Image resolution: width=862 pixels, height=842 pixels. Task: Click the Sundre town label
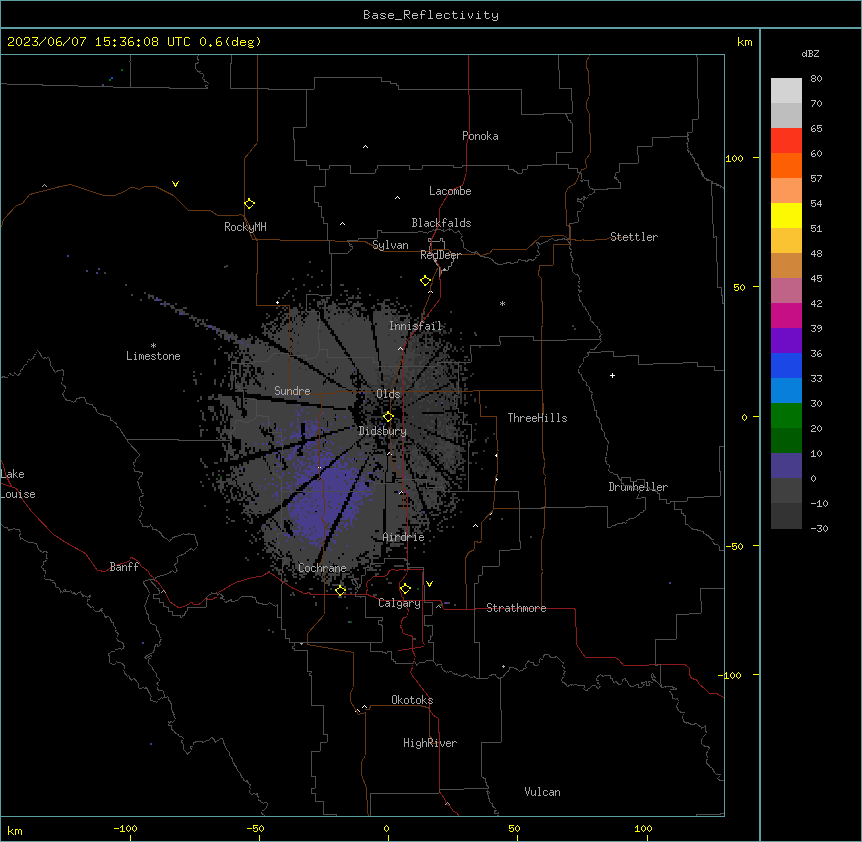[292, 391]
